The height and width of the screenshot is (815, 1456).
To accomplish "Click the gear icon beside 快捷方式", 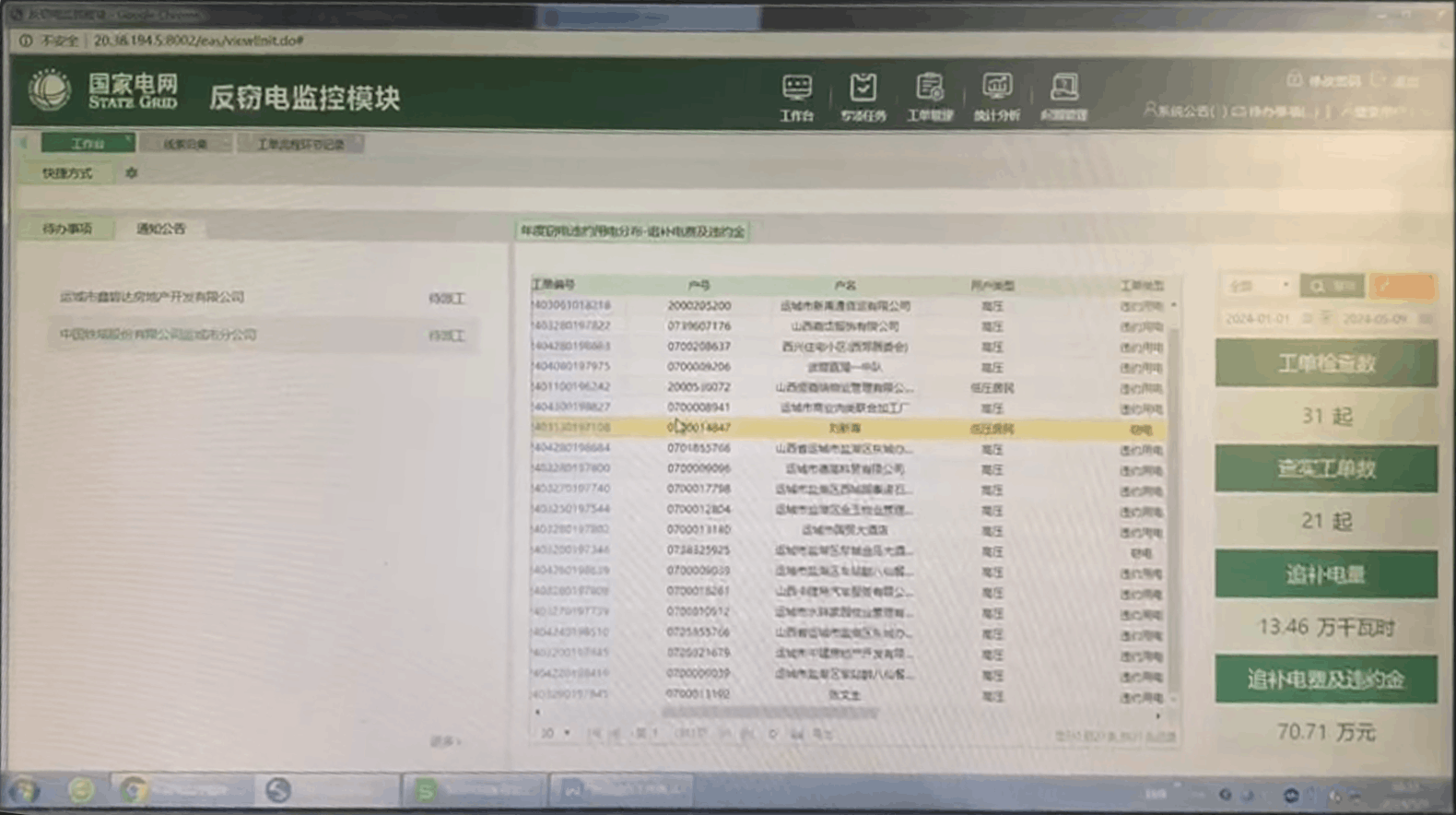I will click(131, 173).
